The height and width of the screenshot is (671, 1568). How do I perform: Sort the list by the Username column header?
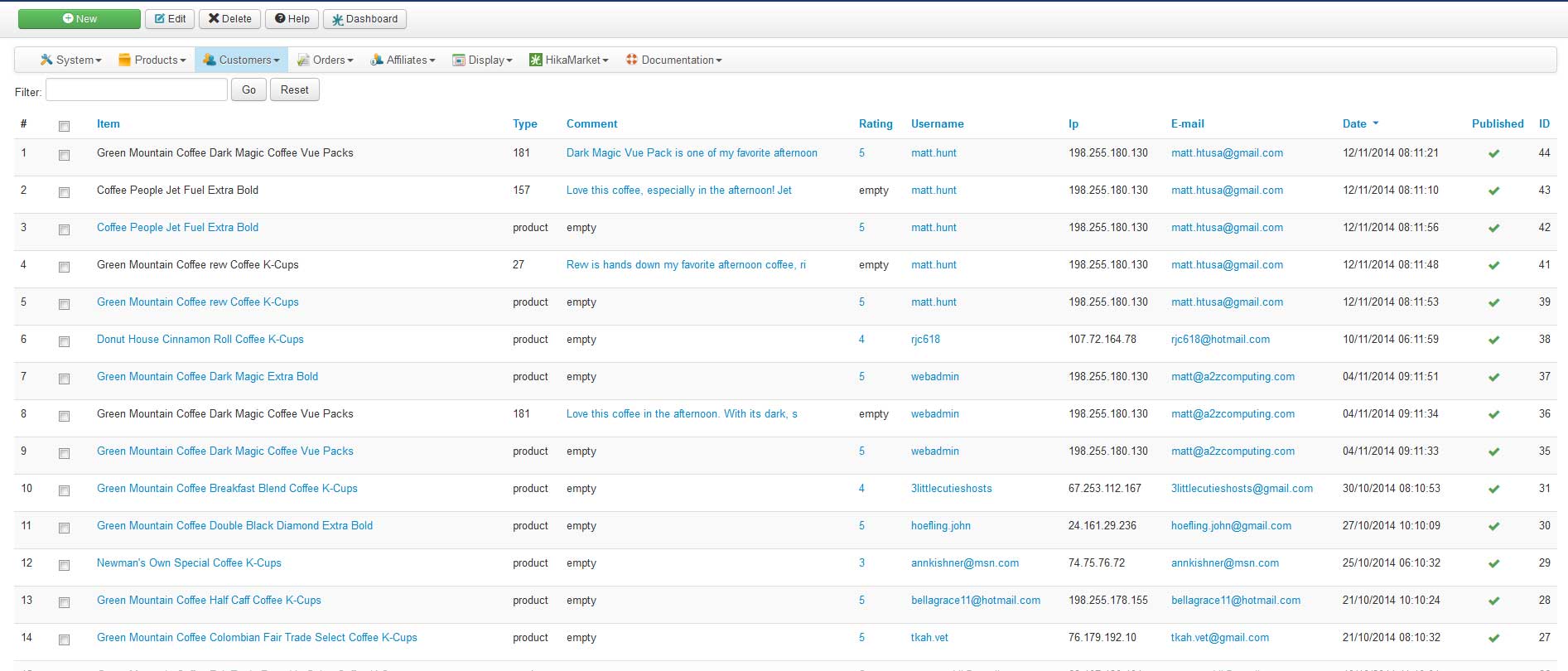point(937,123)
